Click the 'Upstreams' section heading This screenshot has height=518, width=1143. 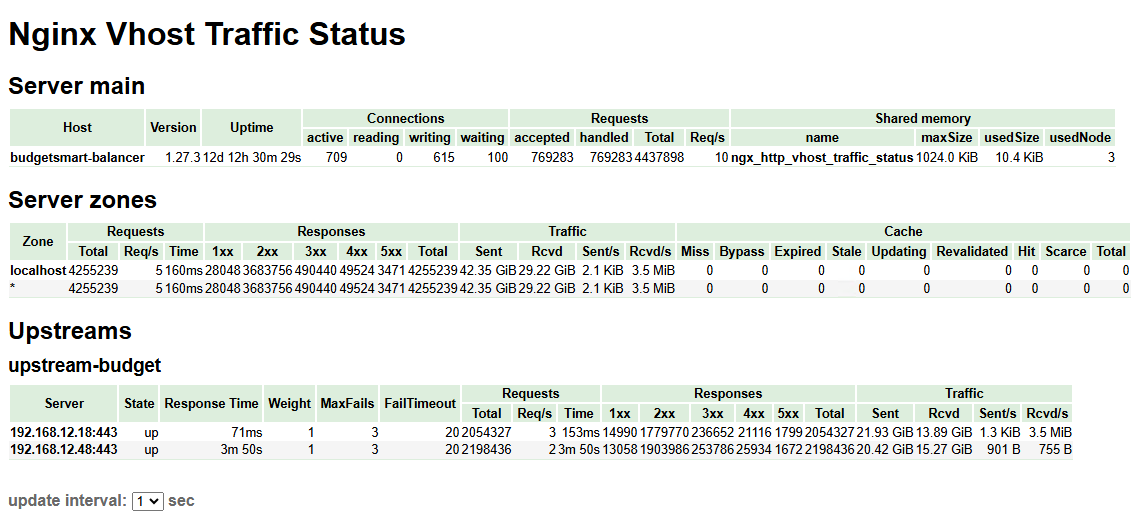(70, 331)
